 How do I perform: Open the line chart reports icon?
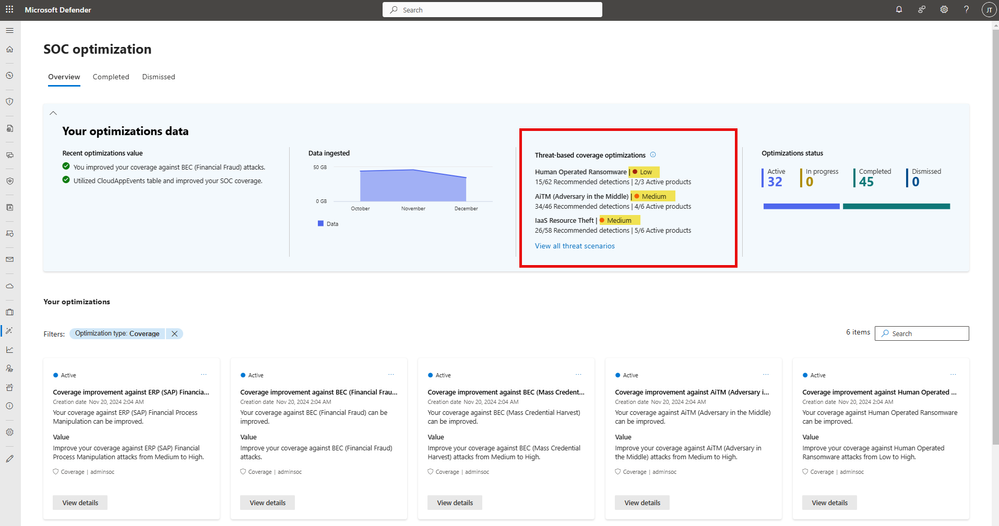tap(10, 350)
